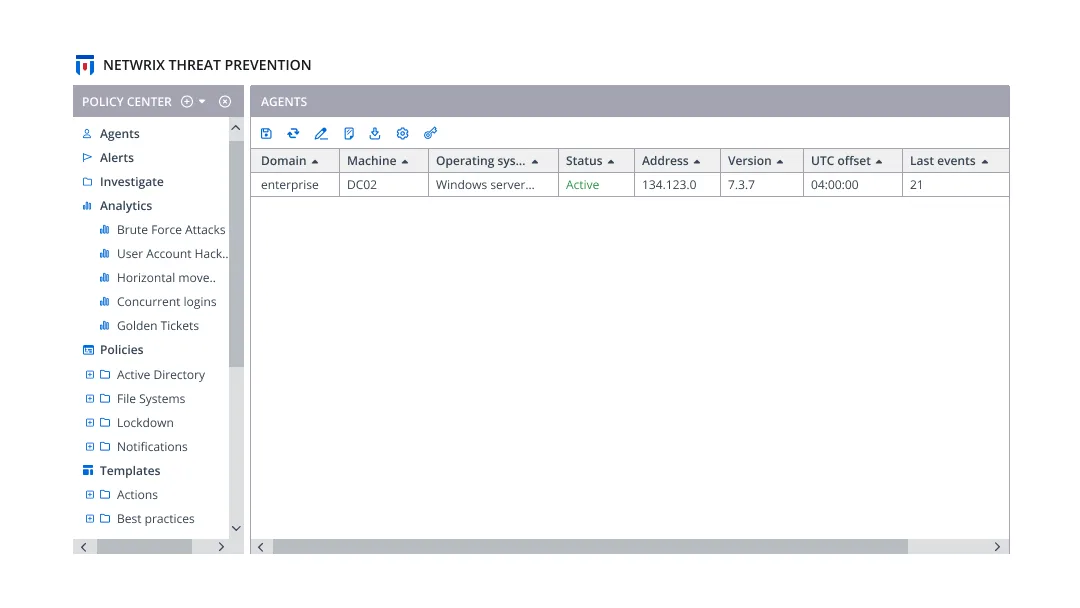Expand the Active Directory folder
1080x608 pixels.
click(x=90, y=375)
